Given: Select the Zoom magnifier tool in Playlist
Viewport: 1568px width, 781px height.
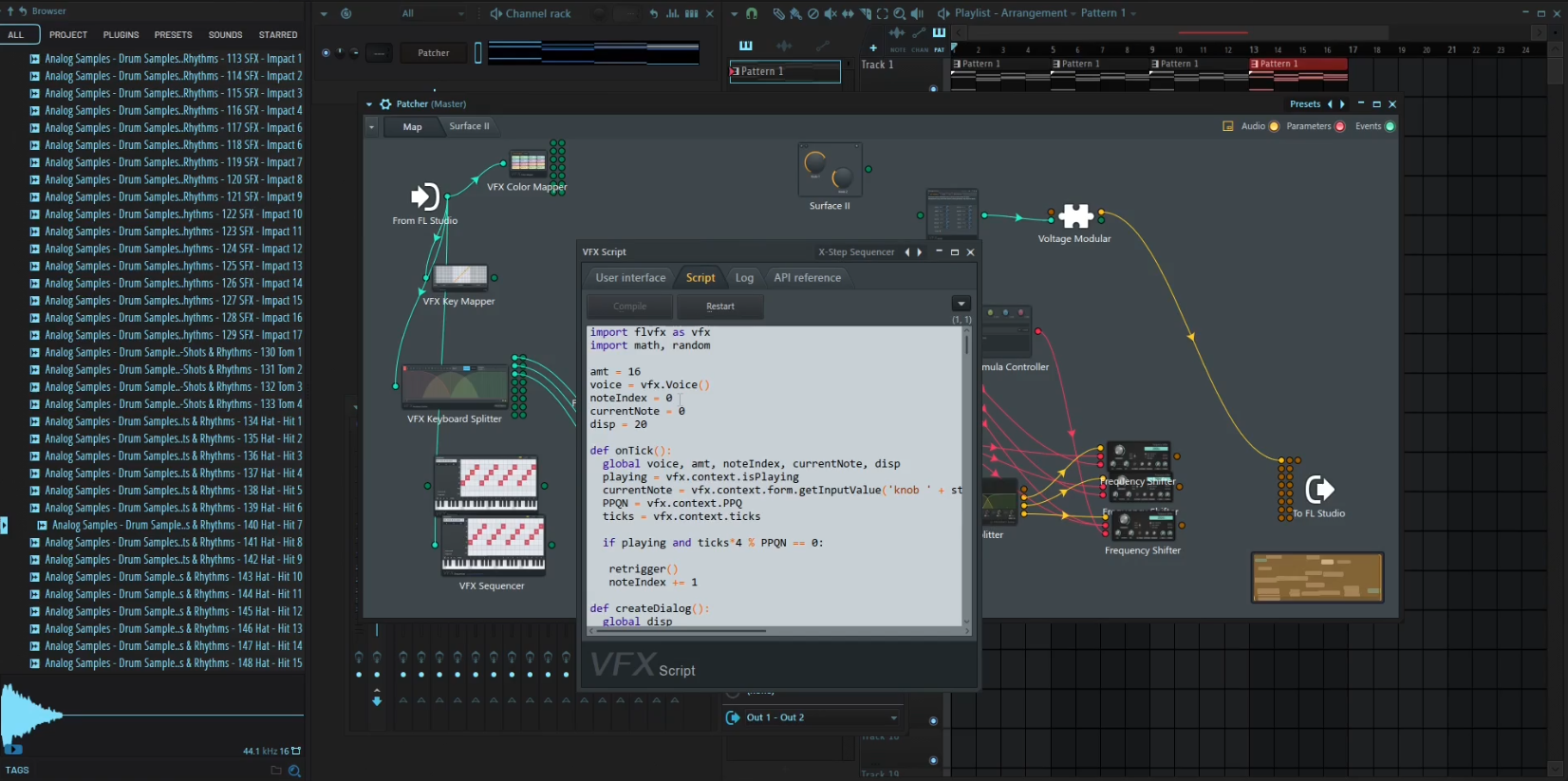Looking at the screenshot, I should [x=899, y=13].
